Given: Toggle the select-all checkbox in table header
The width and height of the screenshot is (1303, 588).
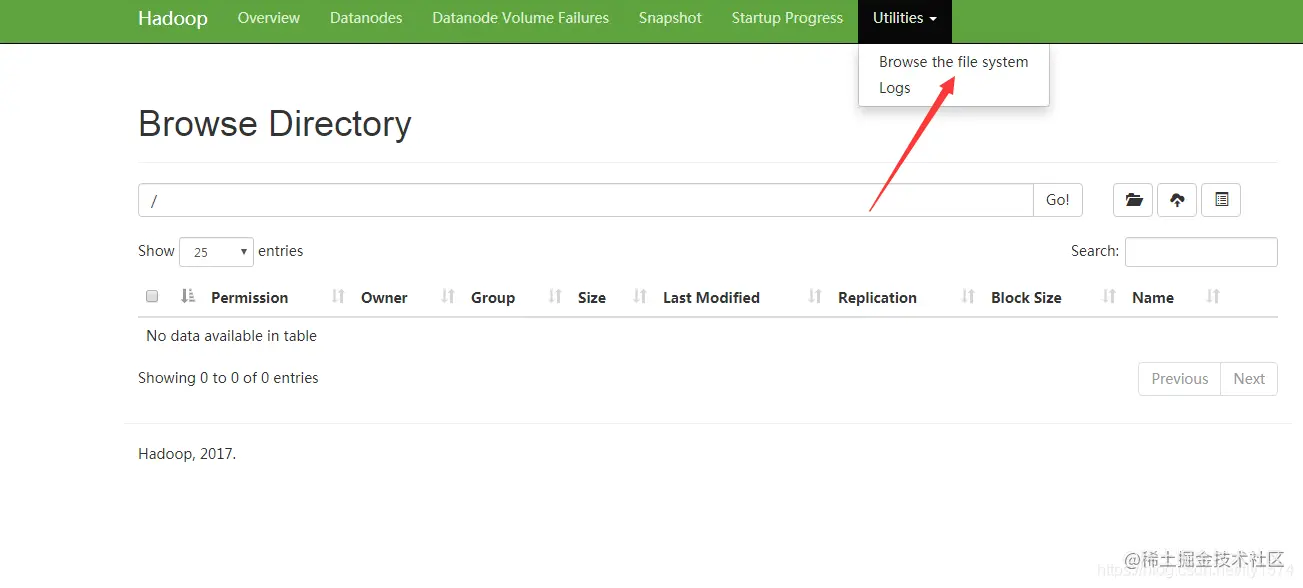Looking at the screenshot, I should [x=152, y=296].
